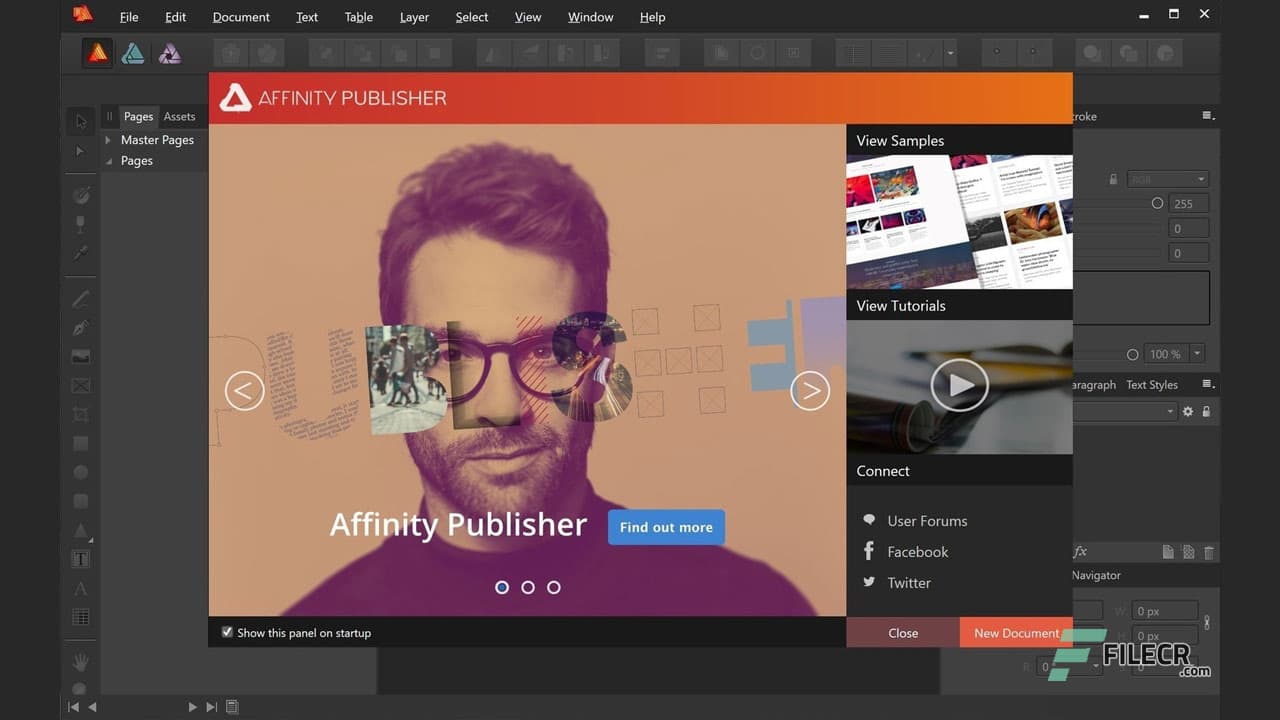Open the RGB color model dropdown
Screen dimensions: 1280x720
[1167, 179]
